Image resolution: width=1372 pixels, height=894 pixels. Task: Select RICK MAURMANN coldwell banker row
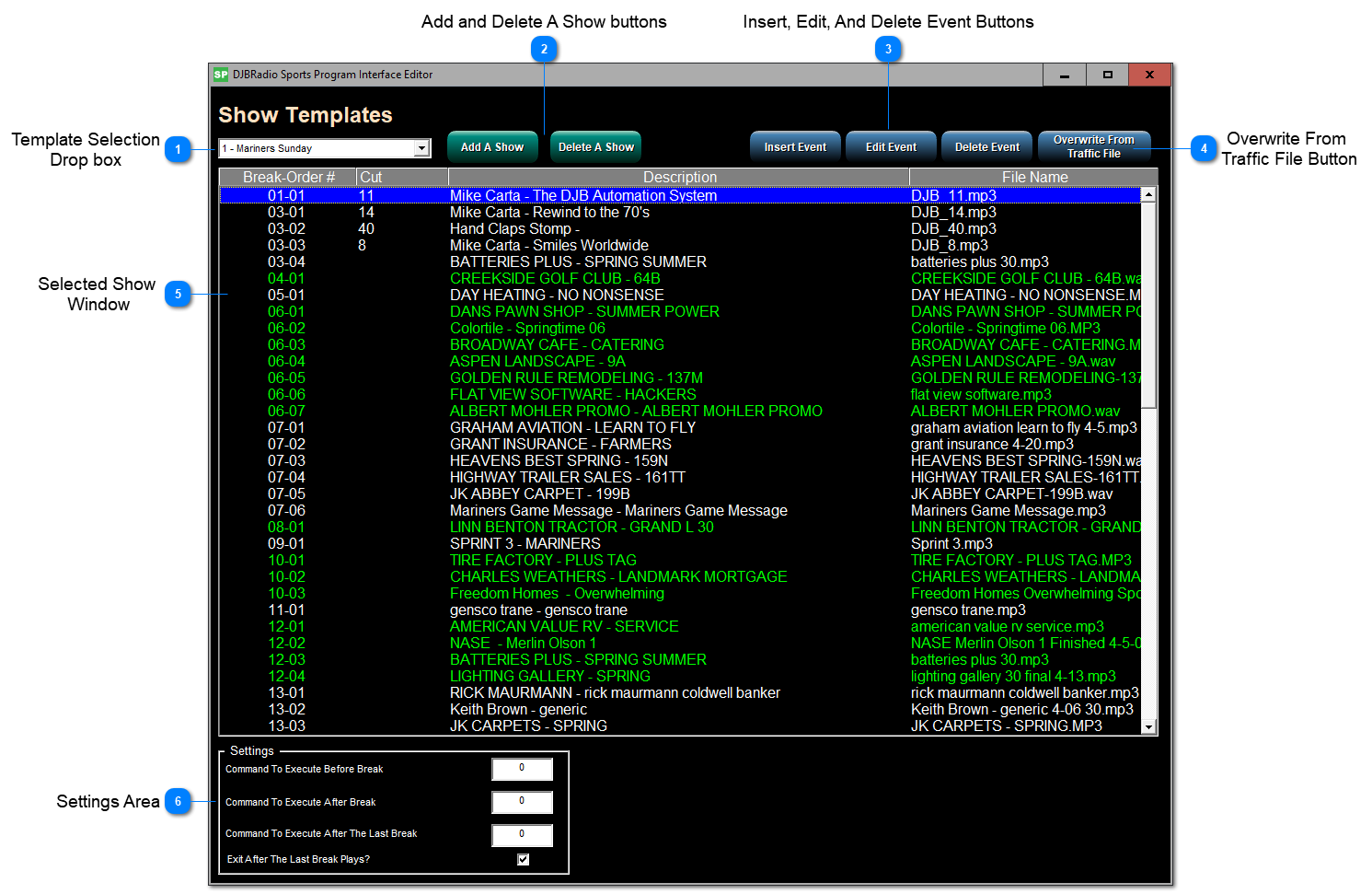tap(681, 692)
